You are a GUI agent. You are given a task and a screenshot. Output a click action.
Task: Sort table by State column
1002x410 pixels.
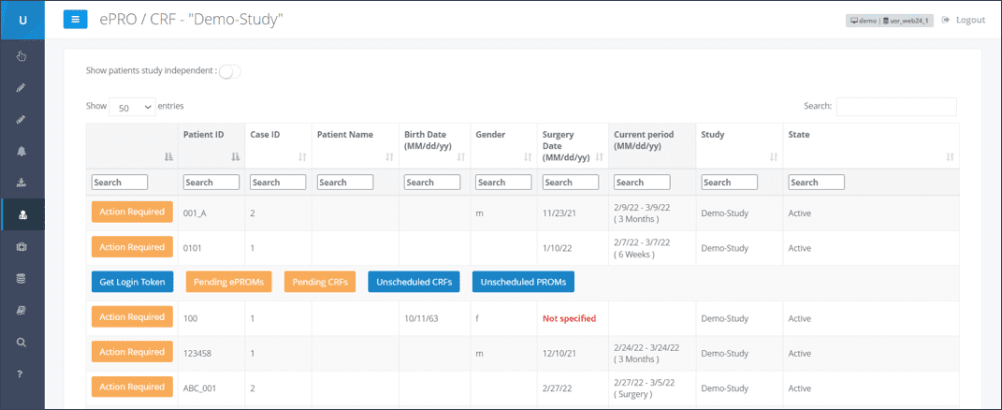[868, 145]
